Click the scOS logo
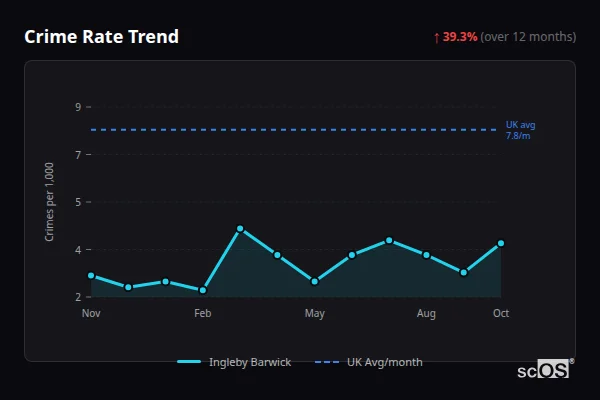Image resolution: width=600 pixels, height=400 pixels. click(546, 369)
